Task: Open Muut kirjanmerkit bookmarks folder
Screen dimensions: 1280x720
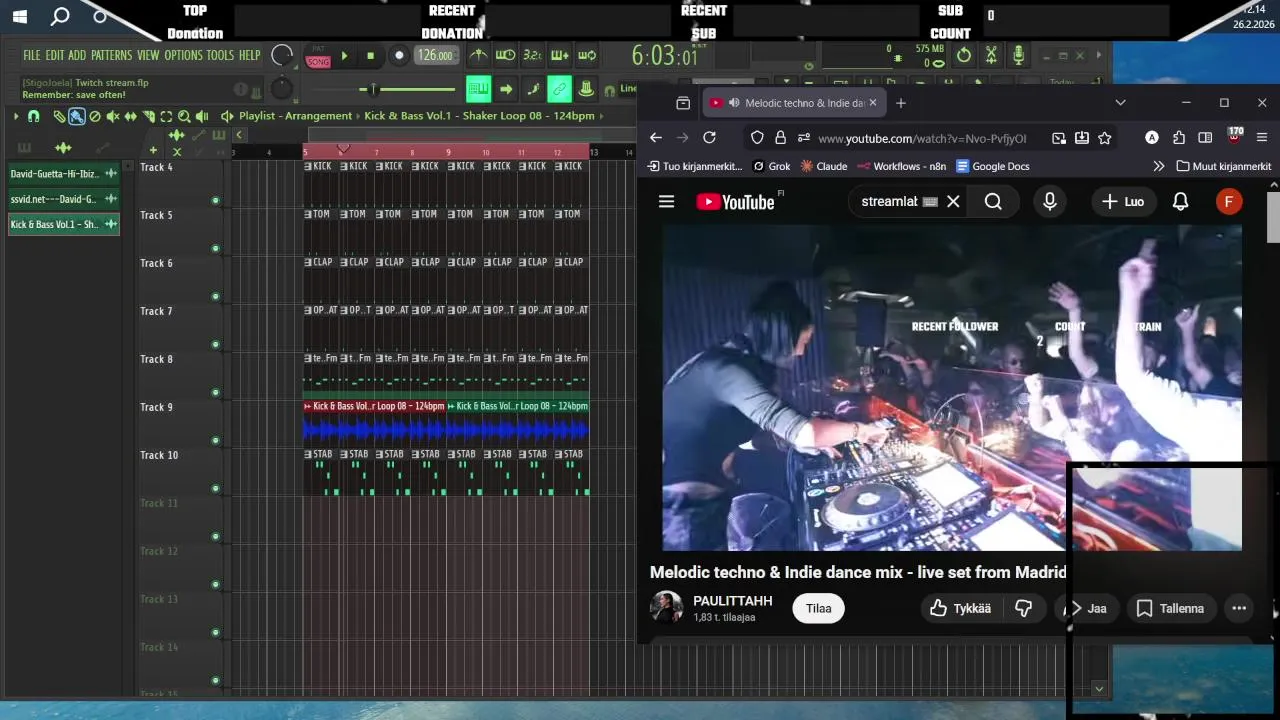Action: click(1223, 166)
